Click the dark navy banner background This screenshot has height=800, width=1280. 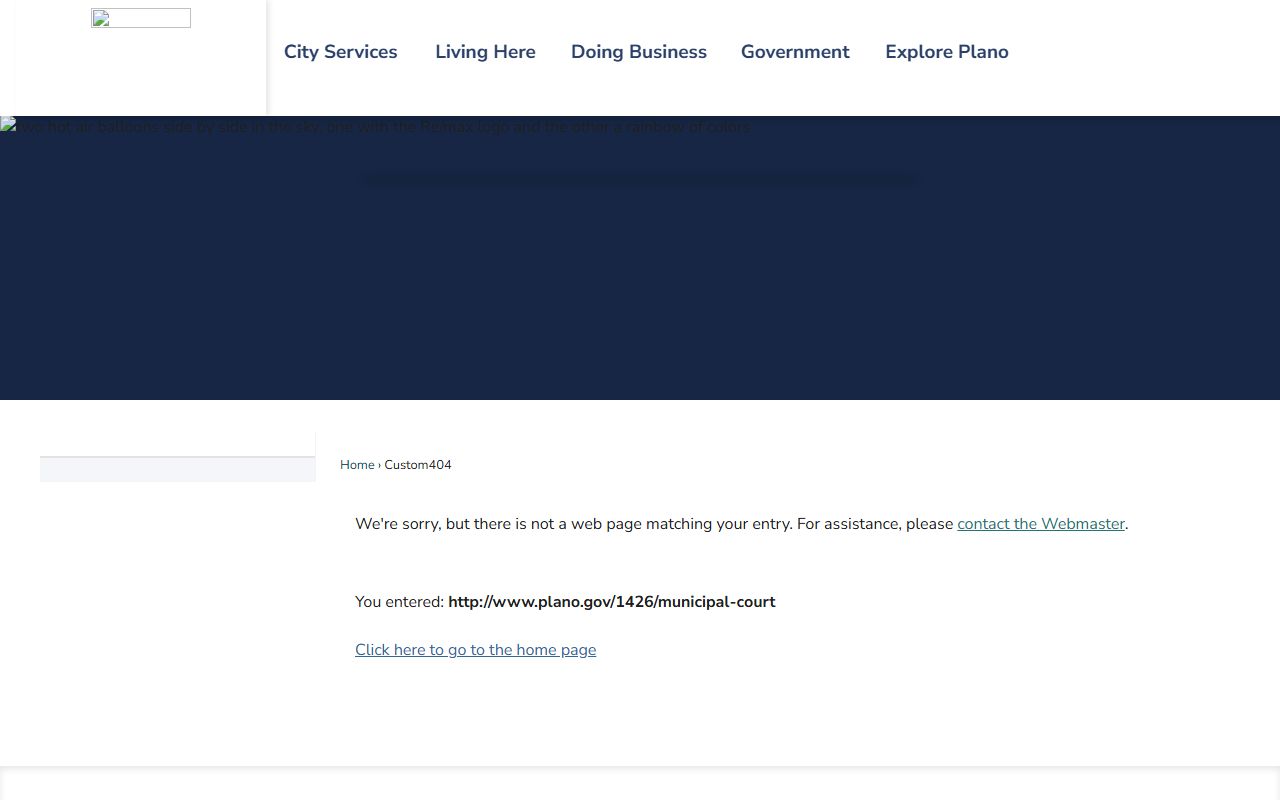point(640,300)
